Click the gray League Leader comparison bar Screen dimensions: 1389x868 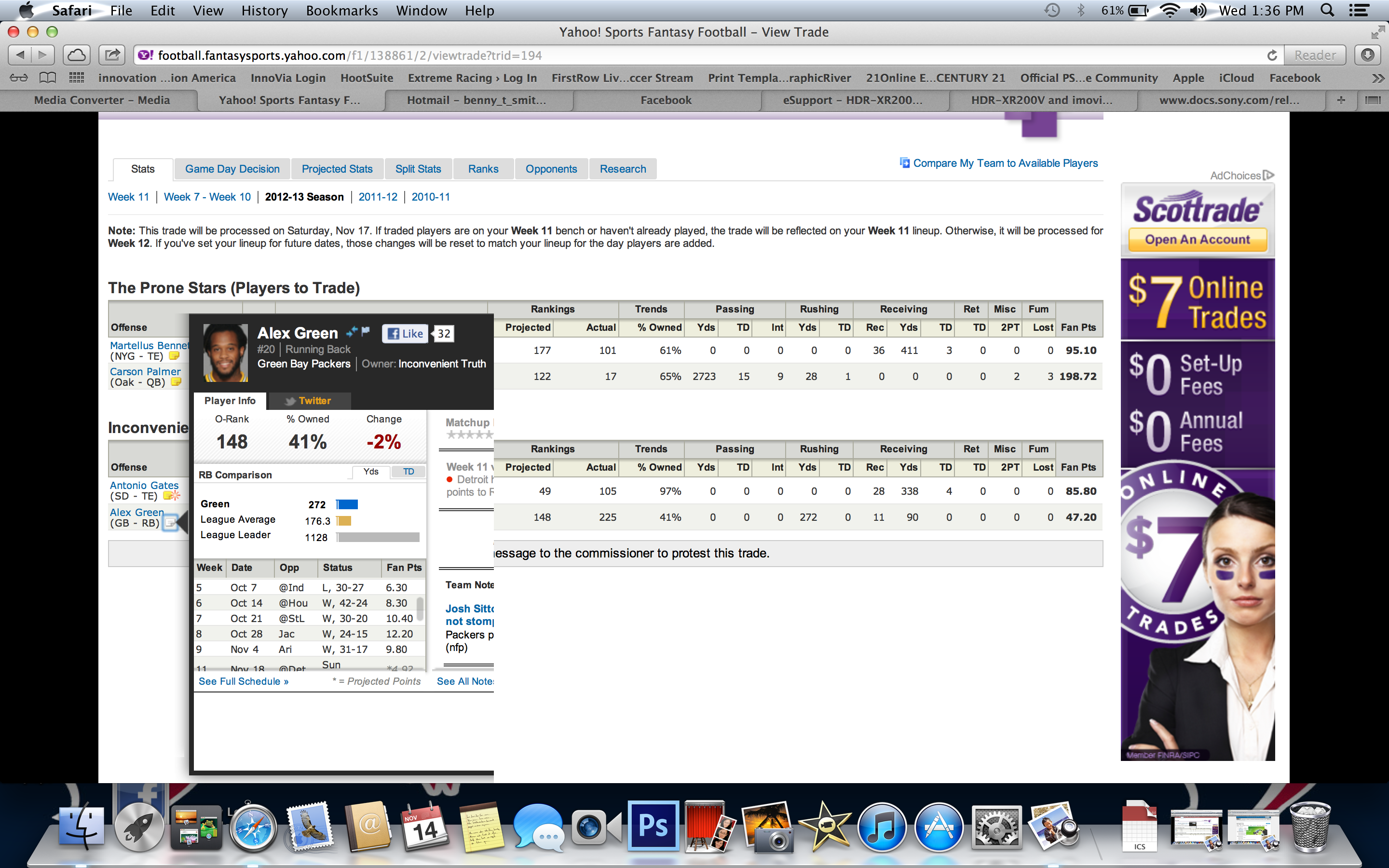[x=378, y=537]
